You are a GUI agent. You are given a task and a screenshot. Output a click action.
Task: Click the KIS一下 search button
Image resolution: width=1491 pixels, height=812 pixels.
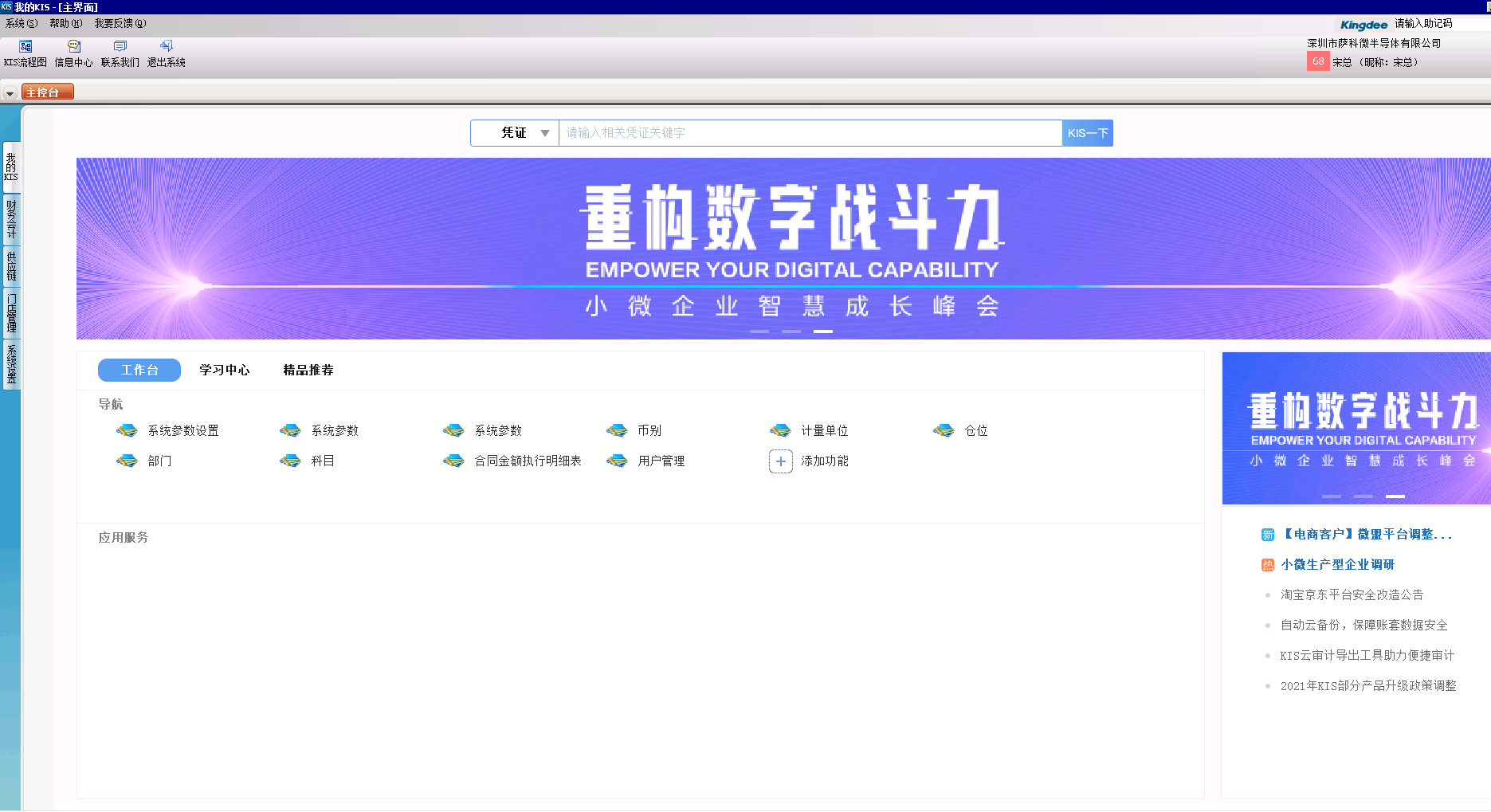tap(1087, 132)
